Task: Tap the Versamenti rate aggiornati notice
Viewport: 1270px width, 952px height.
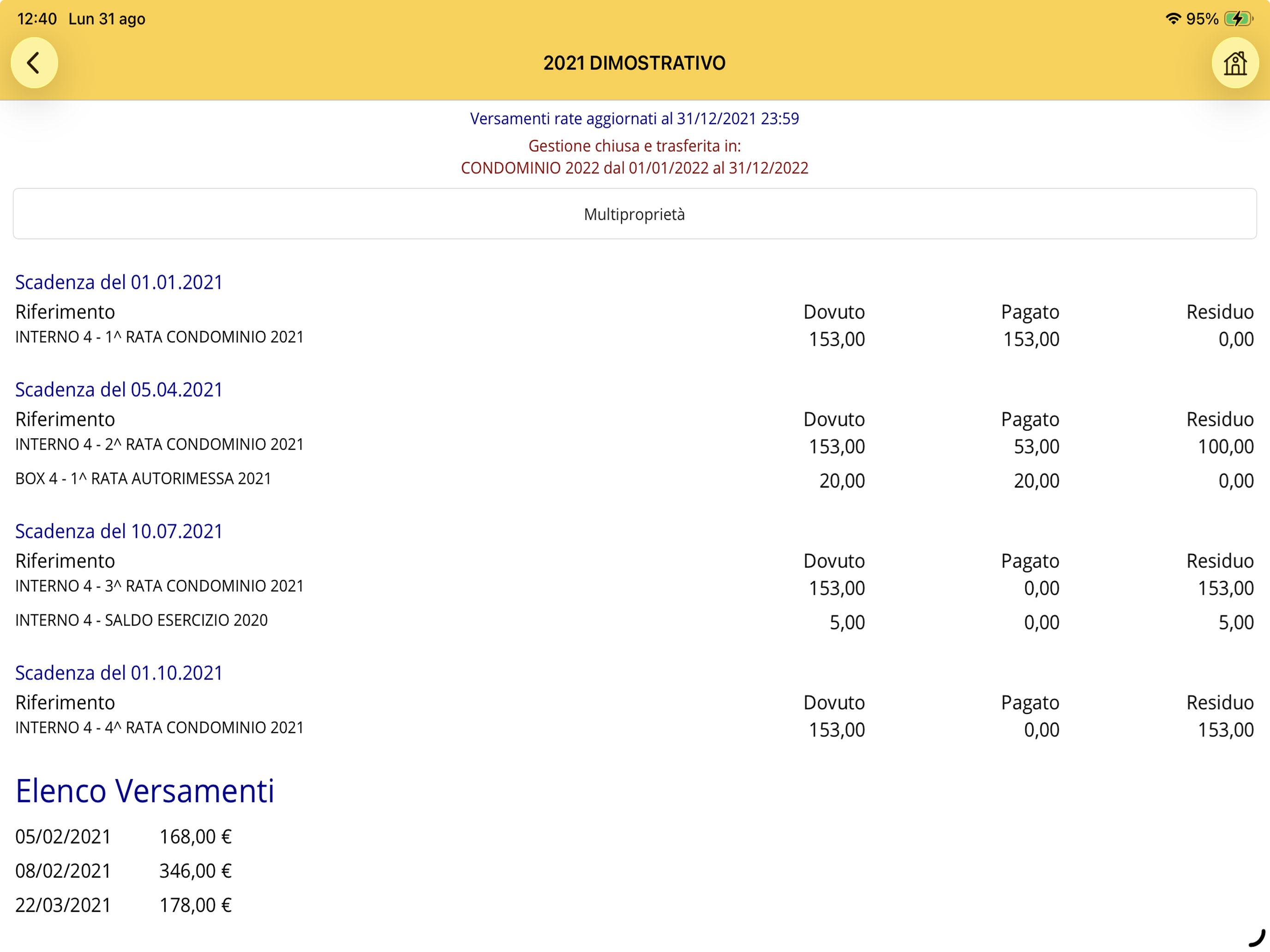Action: [x=635, y=118]
